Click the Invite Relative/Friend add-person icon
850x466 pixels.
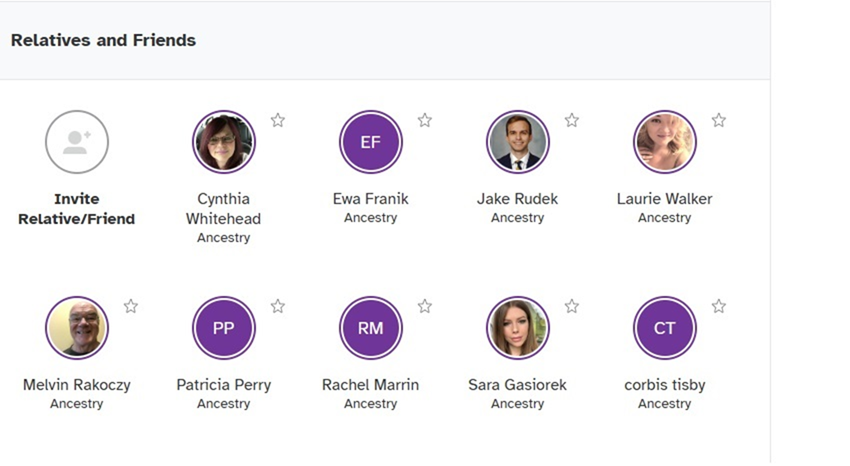(x=77, y=142)
